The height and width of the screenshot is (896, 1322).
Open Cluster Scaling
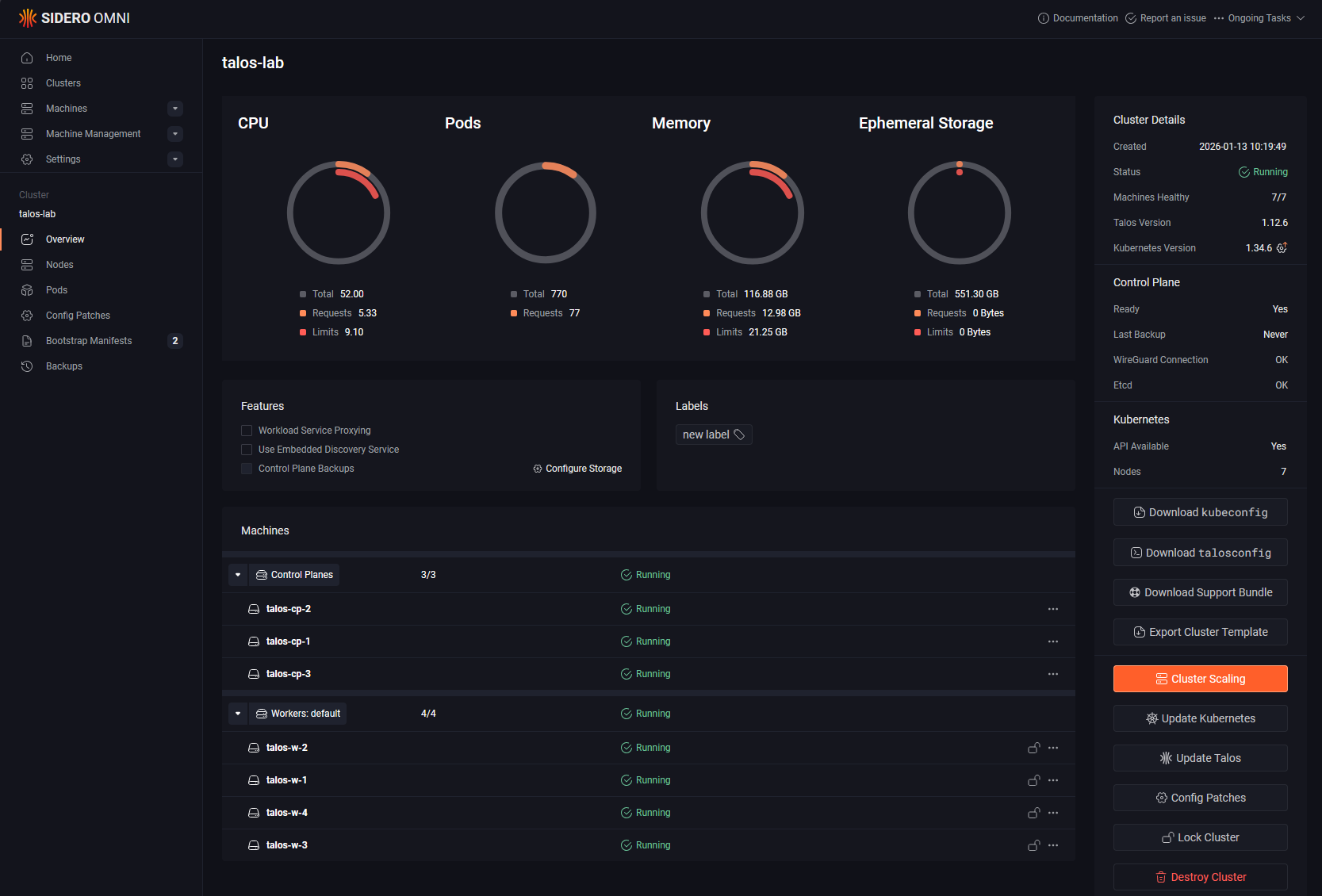1200,679
